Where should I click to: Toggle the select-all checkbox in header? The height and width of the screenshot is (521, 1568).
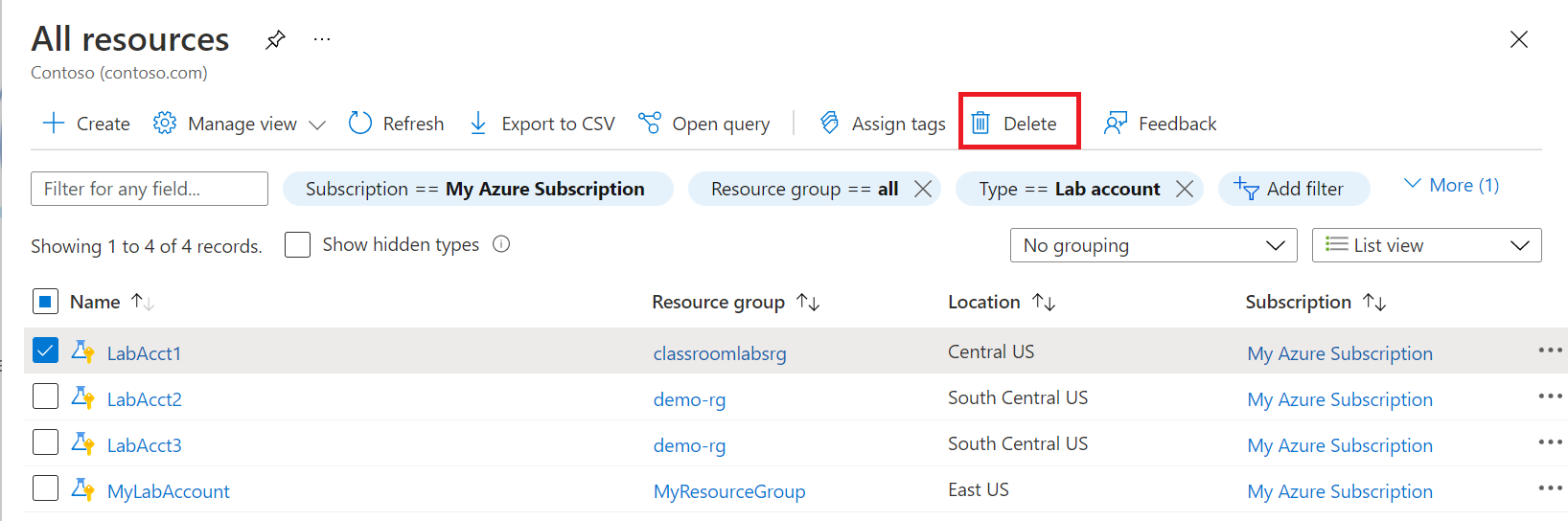click(45, 302)
